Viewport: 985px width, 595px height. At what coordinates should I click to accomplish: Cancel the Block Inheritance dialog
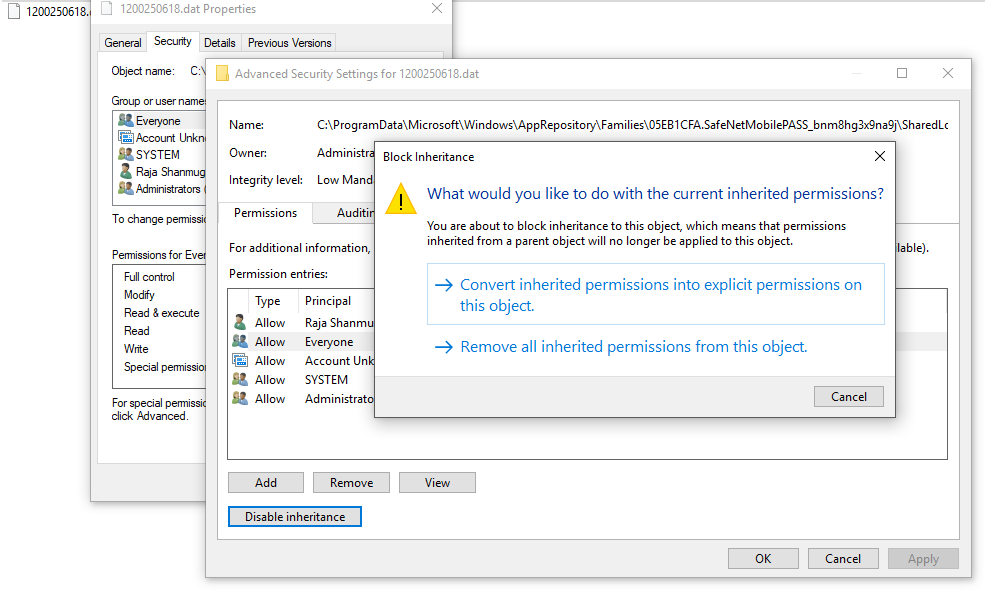[848, 397]
